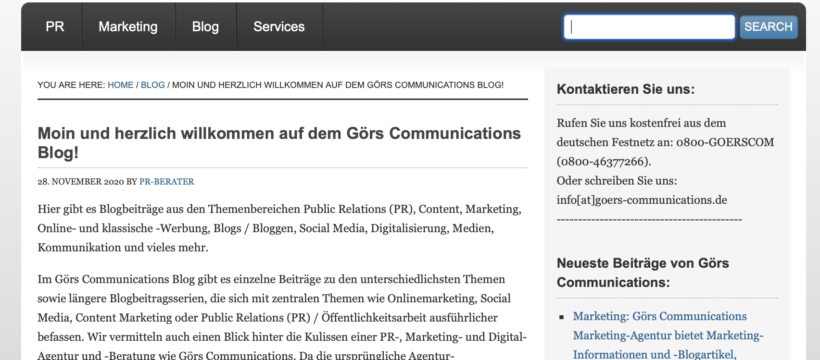Click the phone number text '0800-46377266'
The height and width of the screenshot is (360, 820).
[x=603, y=162]
